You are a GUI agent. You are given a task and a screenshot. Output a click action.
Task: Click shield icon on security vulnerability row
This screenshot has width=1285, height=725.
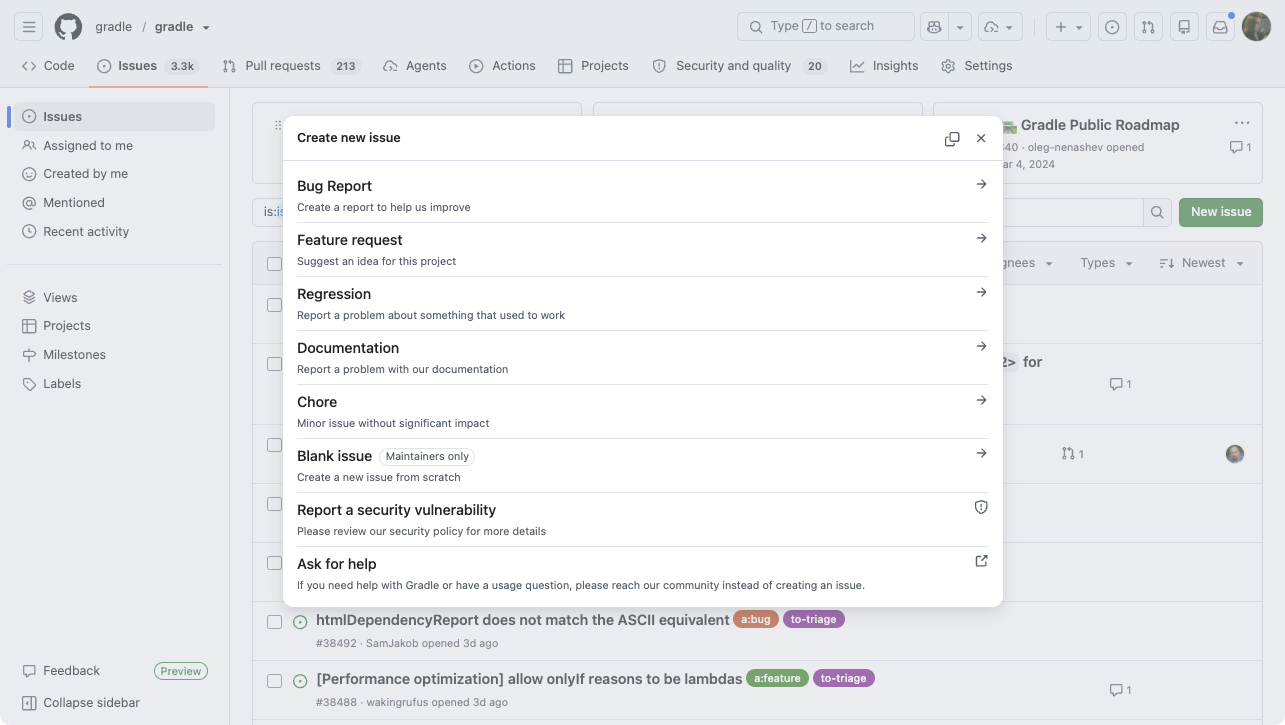tap(981, 507)
